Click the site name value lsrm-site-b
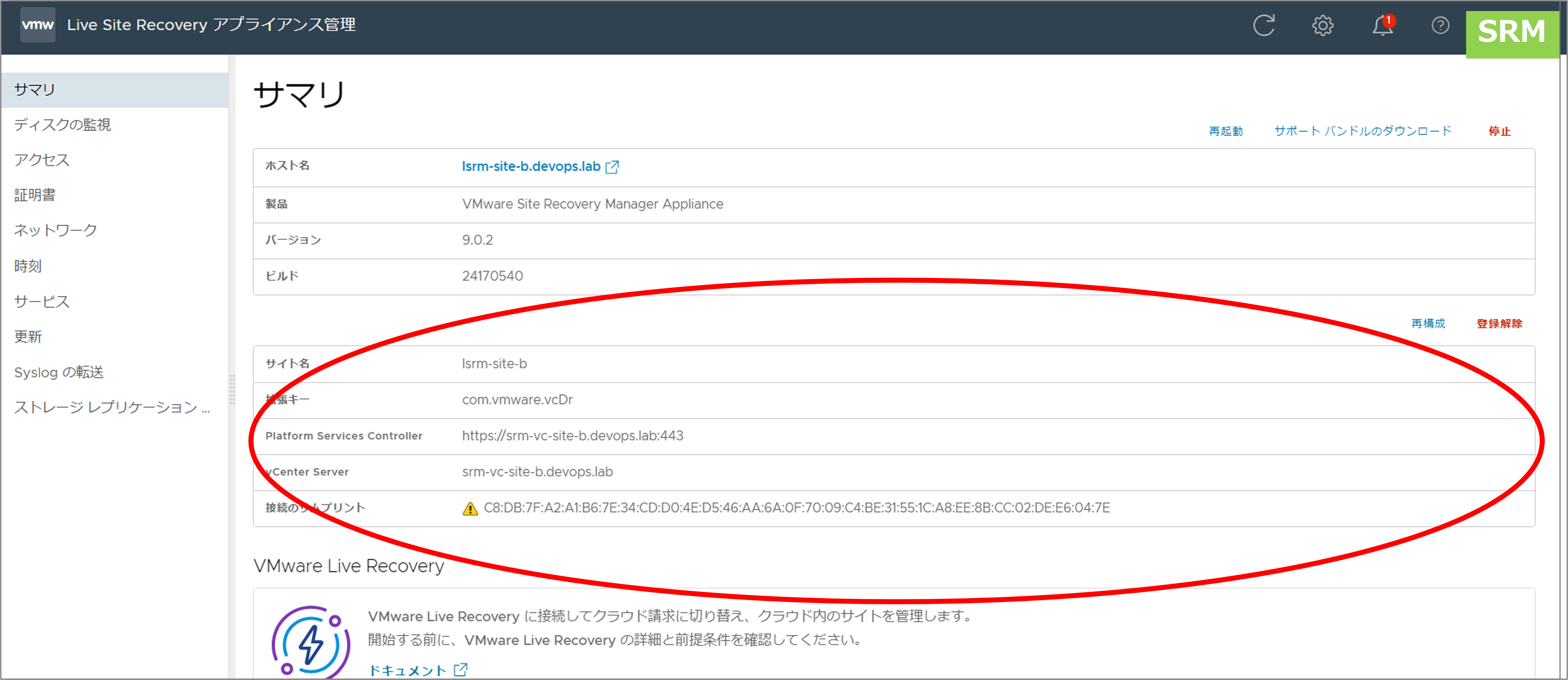This screenshot has height=680, width=1568. (494, 364)
